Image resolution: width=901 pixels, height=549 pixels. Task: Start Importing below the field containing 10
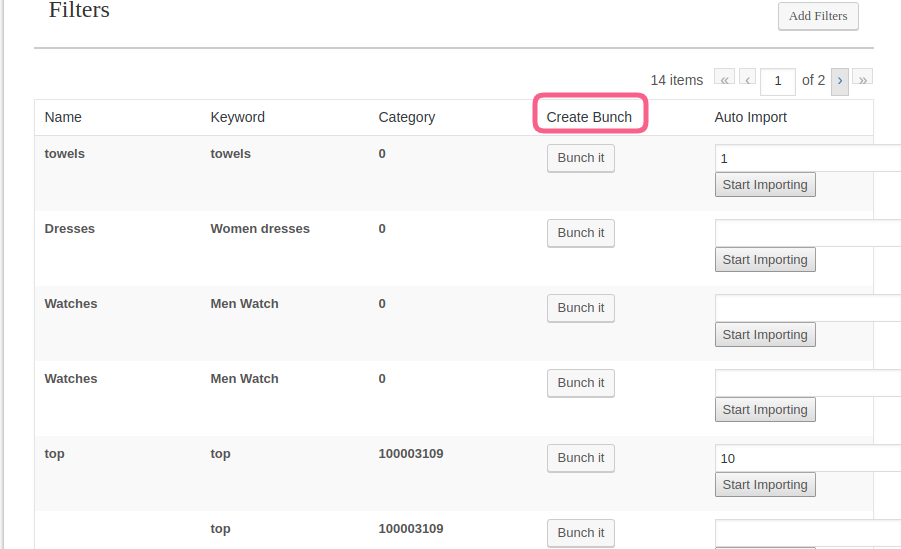pyautogui.click(x=765, y=485)
